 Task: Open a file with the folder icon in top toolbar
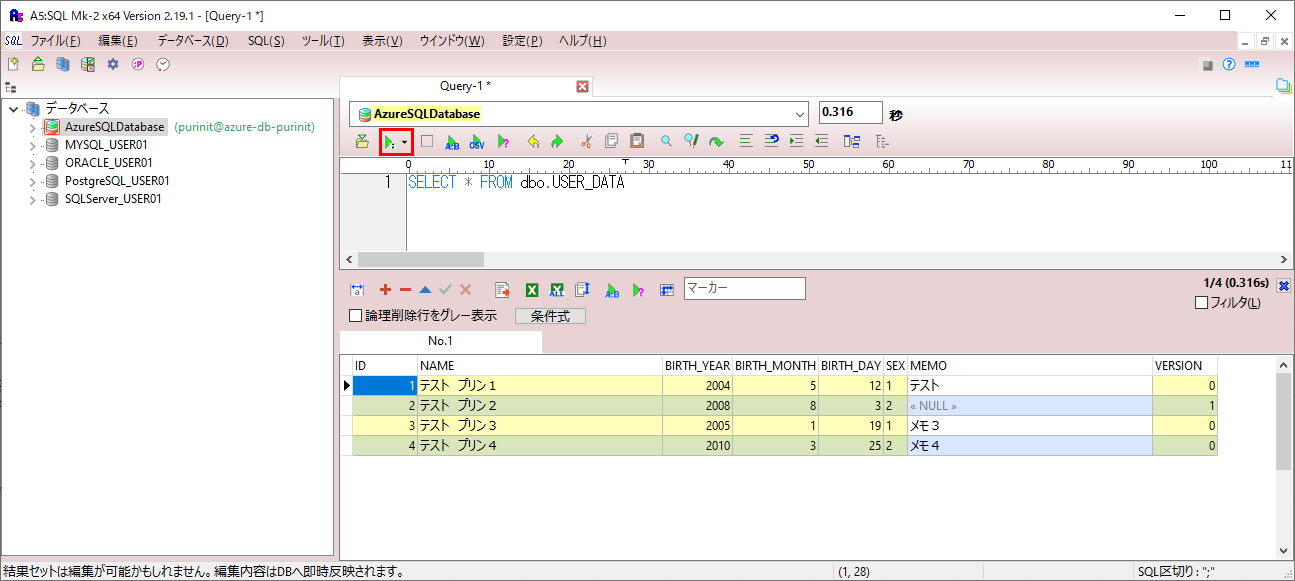pyautogui.click(x=38, y=64)
